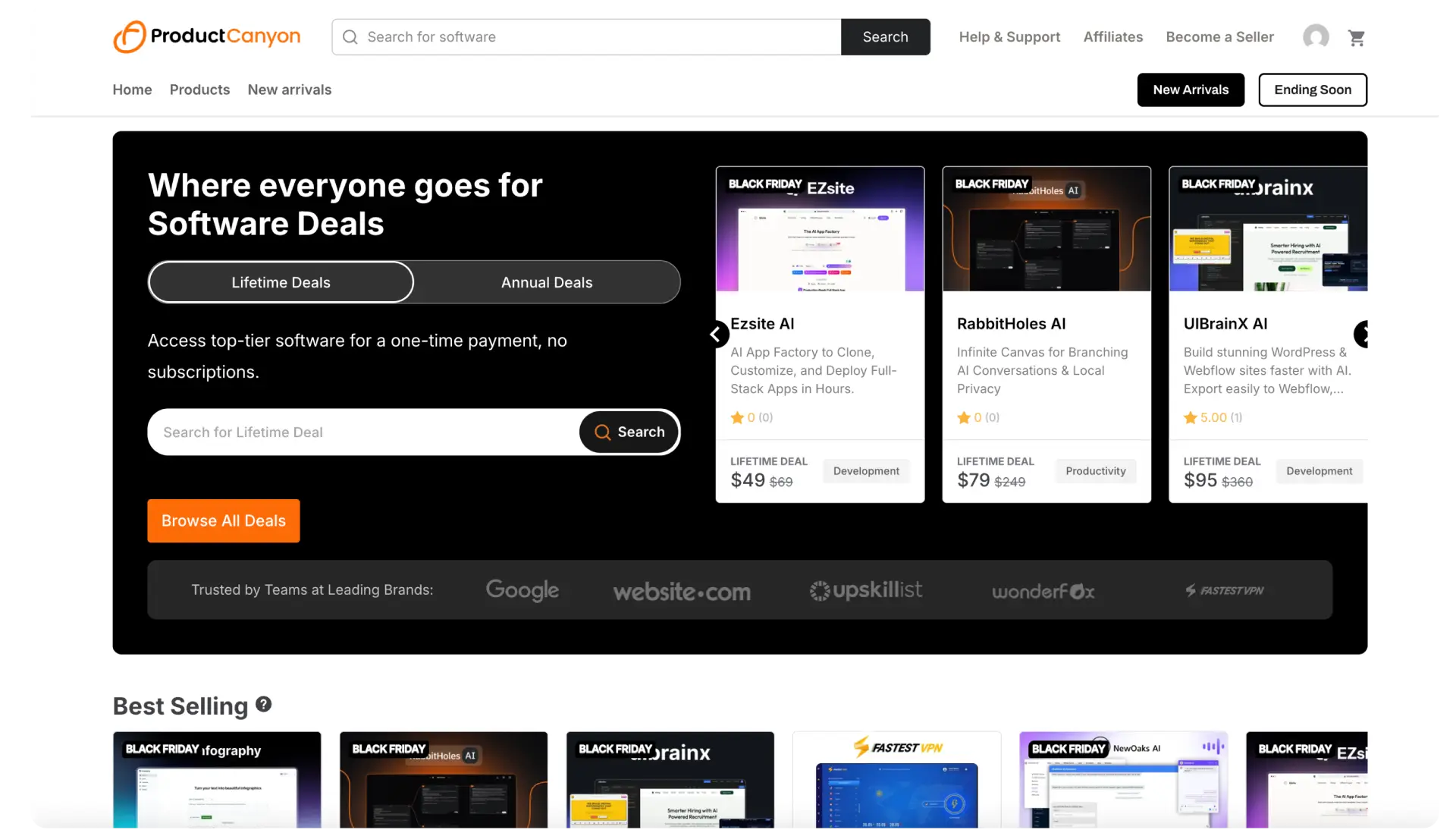Click the carousel previous arrow
The height and width of the screenshot is (833, 1456).
(716, 334)
